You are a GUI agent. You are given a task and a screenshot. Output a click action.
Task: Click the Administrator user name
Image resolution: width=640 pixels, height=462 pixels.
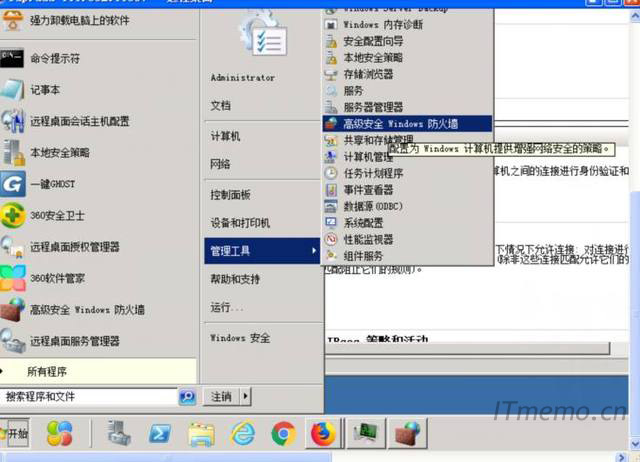tap(243, 78)
